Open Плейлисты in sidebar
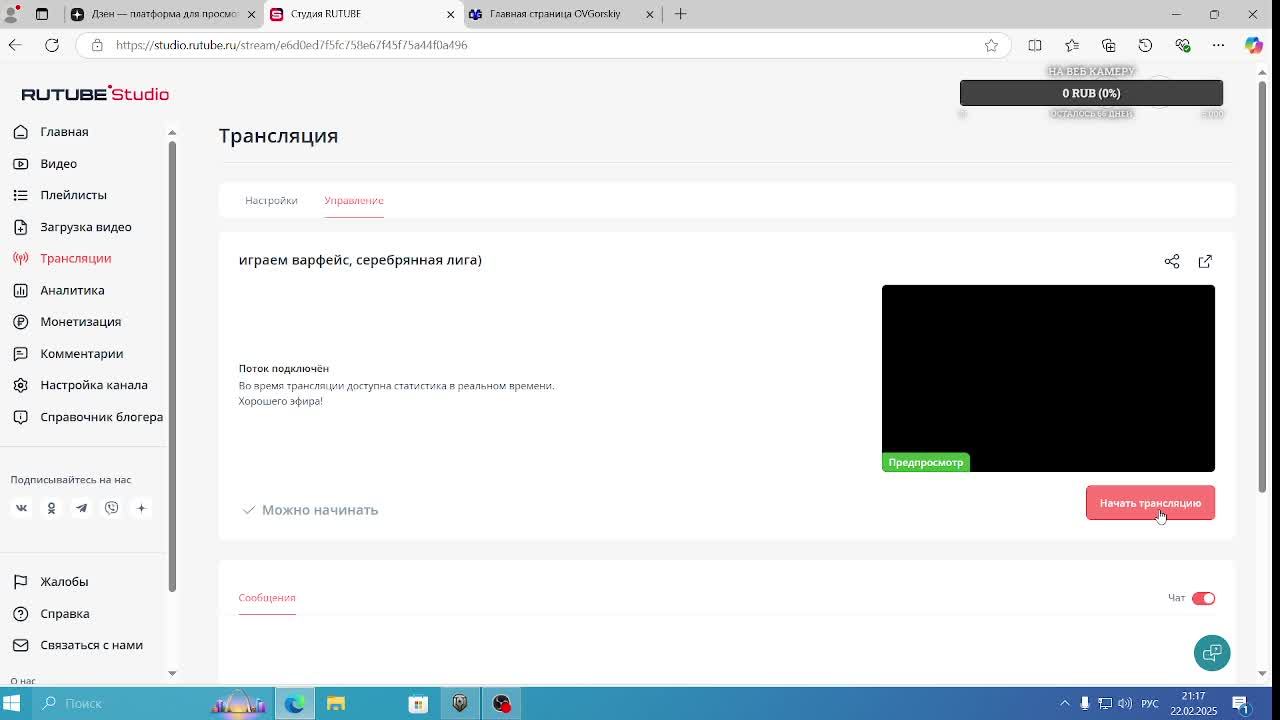The width and height of the screenshot is (1280, 720). [x=73, y=195]
